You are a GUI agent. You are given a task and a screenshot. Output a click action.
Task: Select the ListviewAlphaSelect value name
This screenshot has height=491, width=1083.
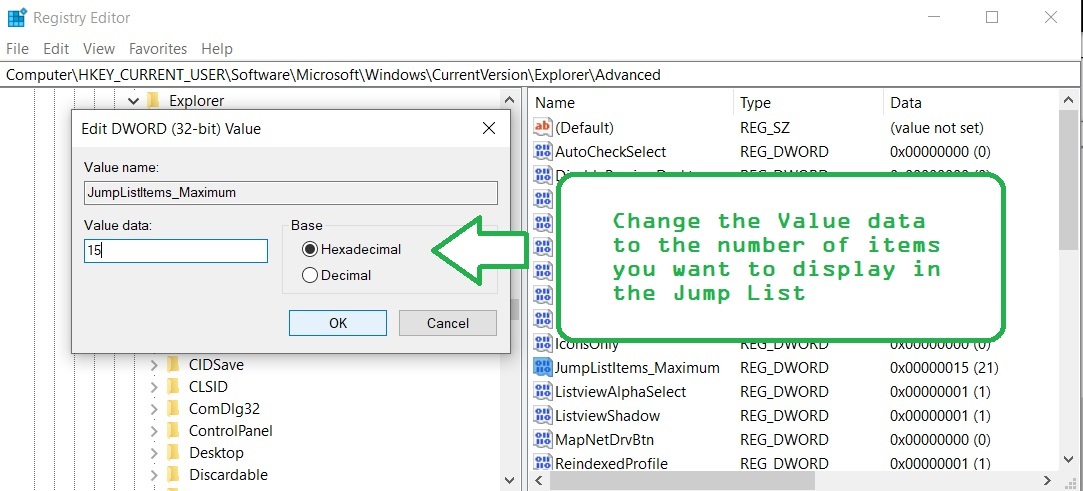[620, 392]
